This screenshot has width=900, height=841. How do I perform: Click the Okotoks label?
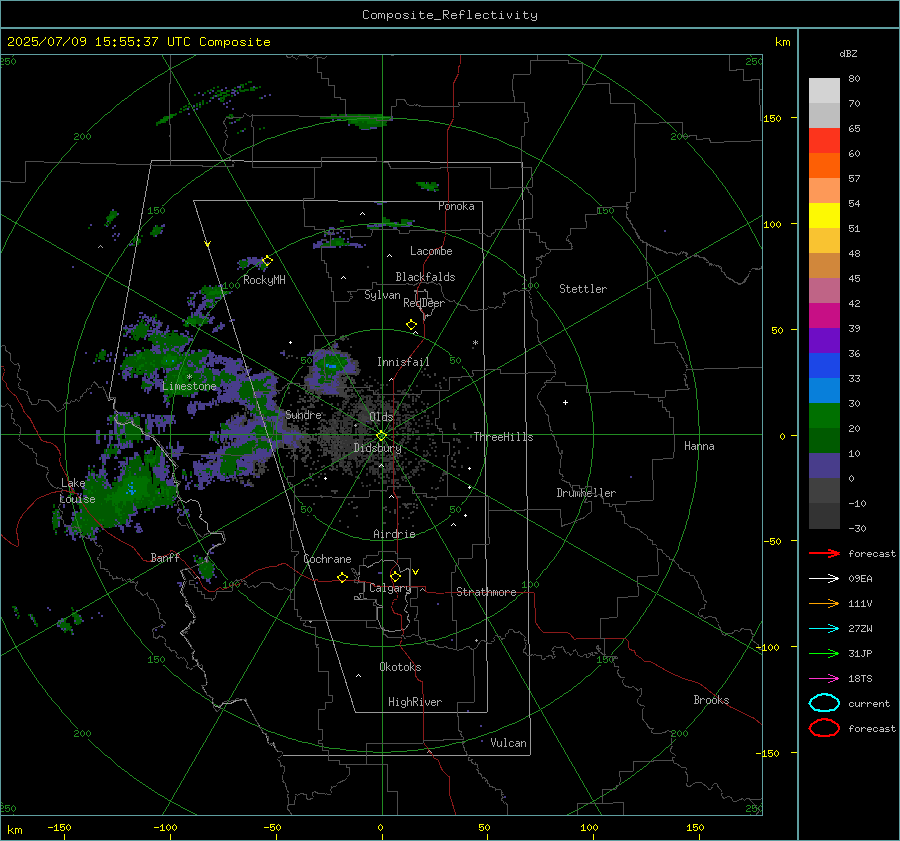tap(400, 667)
